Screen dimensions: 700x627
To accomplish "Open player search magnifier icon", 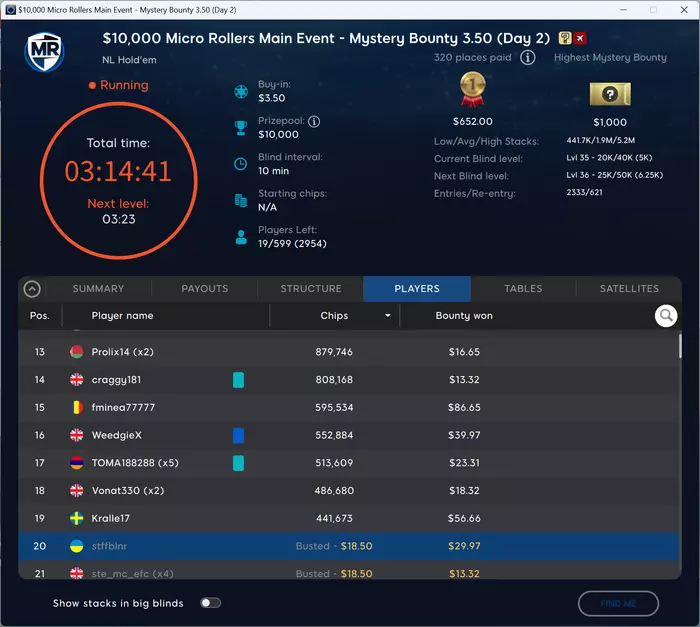I will tap(666, 316).
